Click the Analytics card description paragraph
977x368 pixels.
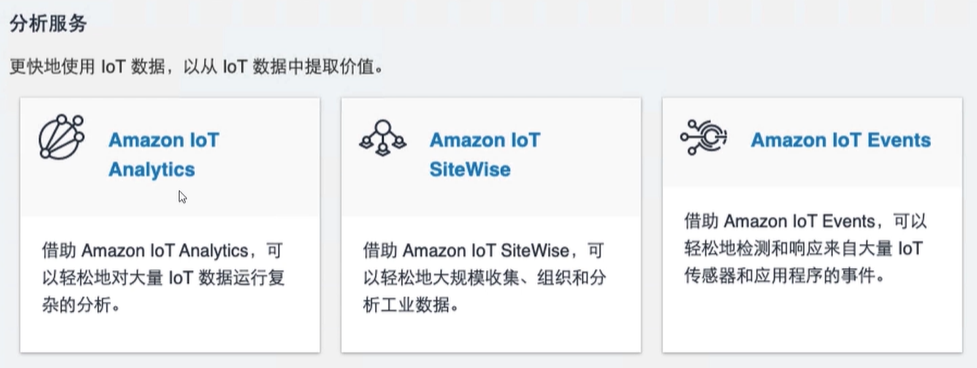[x=163, y=278]
